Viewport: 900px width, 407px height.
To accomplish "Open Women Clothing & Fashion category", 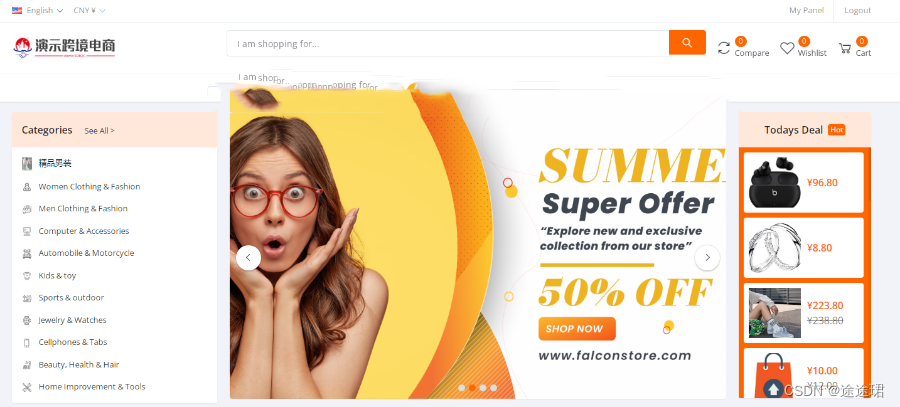I will (89, 187).
